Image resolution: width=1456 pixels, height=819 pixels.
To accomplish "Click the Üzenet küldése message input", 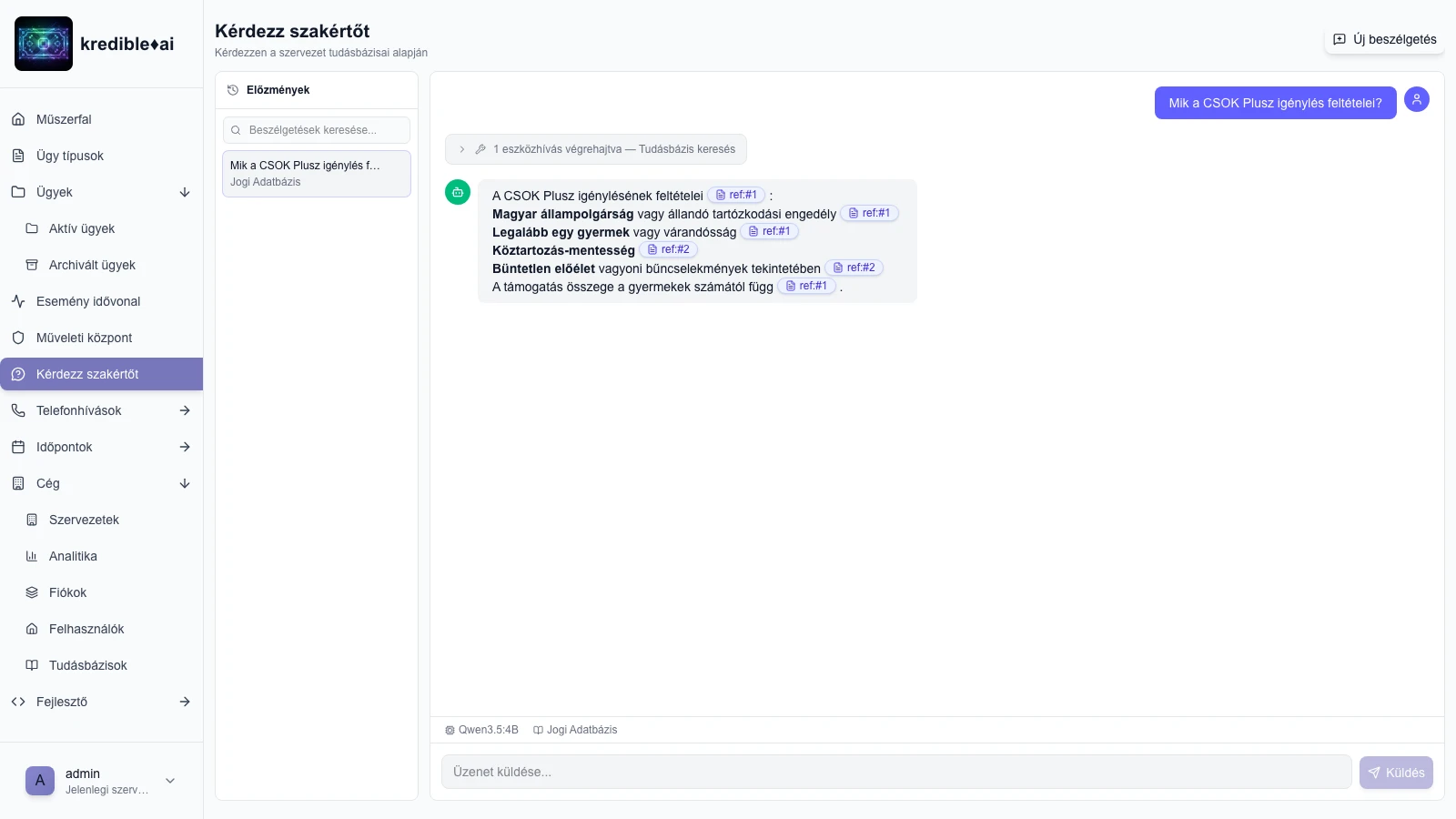I will coord(896,772).
